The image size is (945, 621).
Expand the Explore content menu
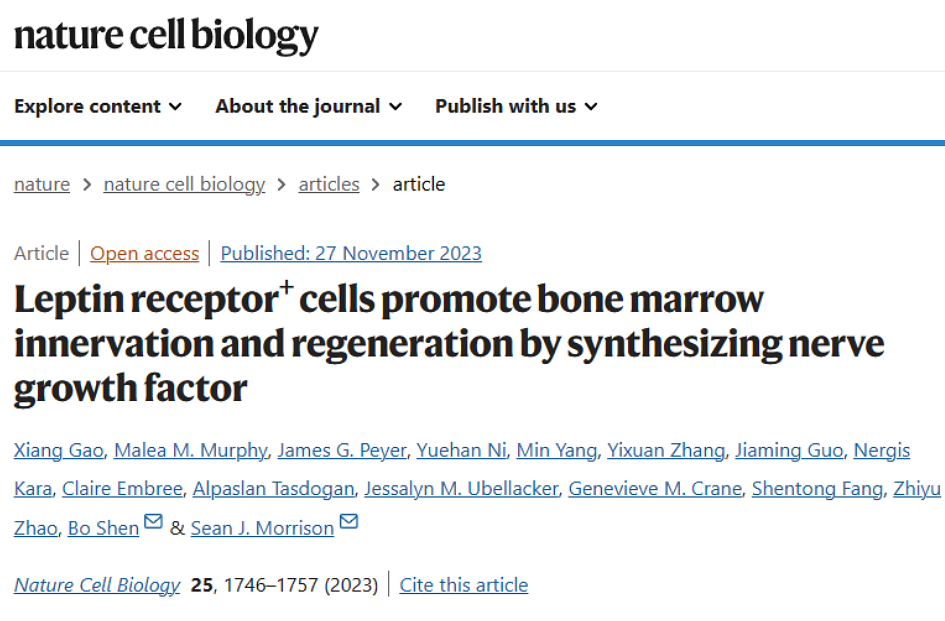point(98,106)
